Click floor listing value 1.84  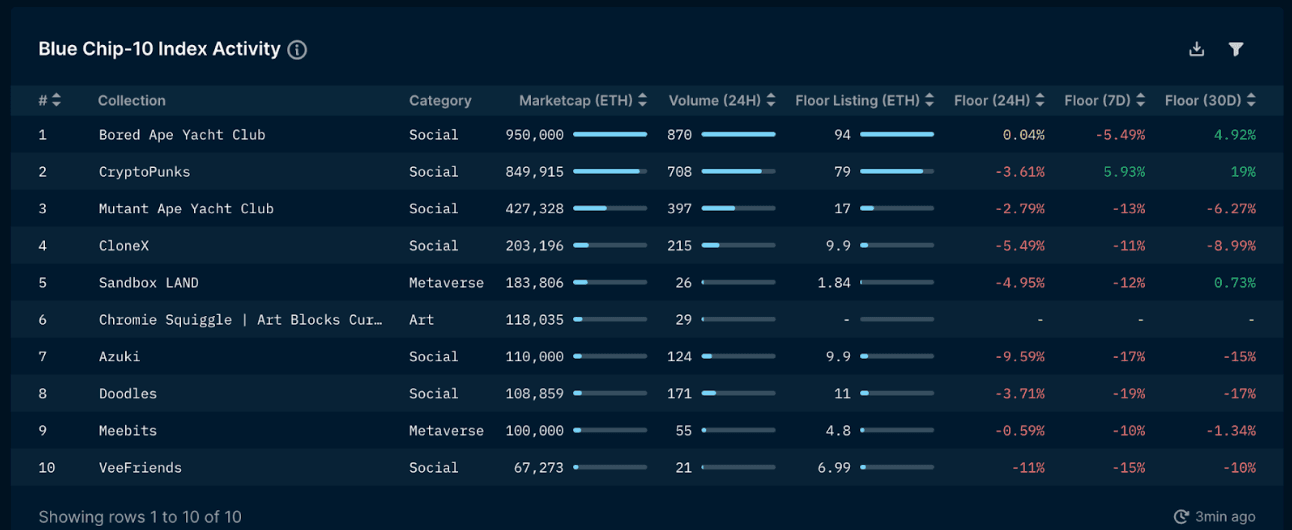[834, 283]
